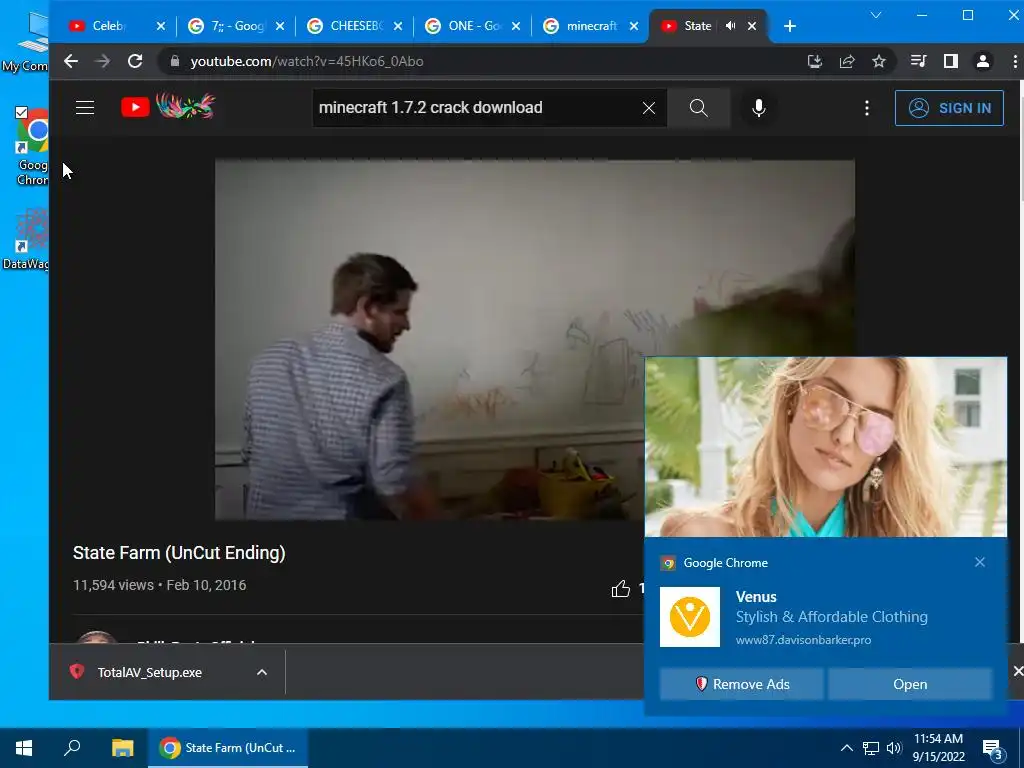This screenshot has height=768, width=1024.
Task: Click the Venus logo in notification
Action: (x=690, y=616)
